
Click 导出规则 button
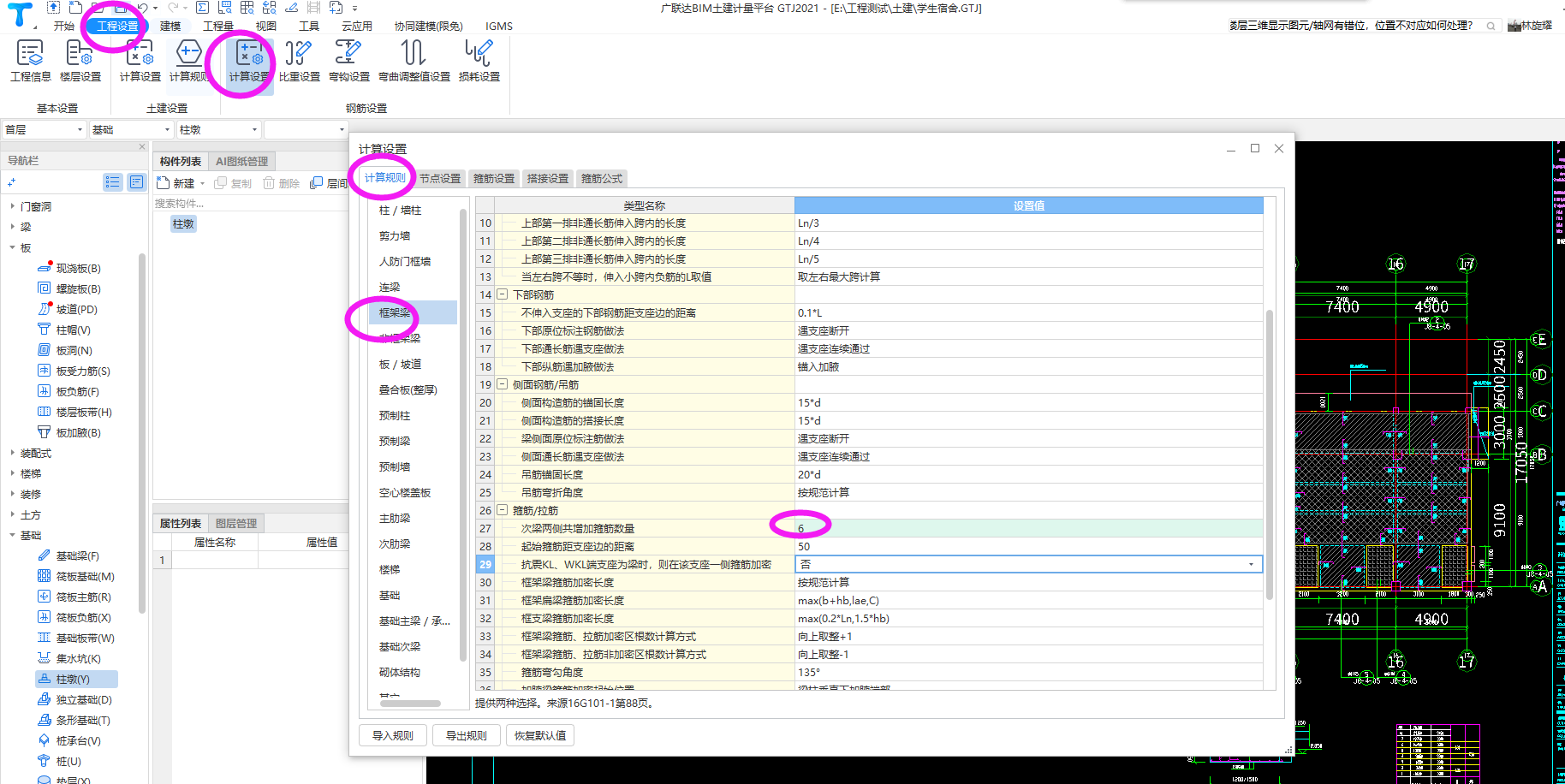466,735
